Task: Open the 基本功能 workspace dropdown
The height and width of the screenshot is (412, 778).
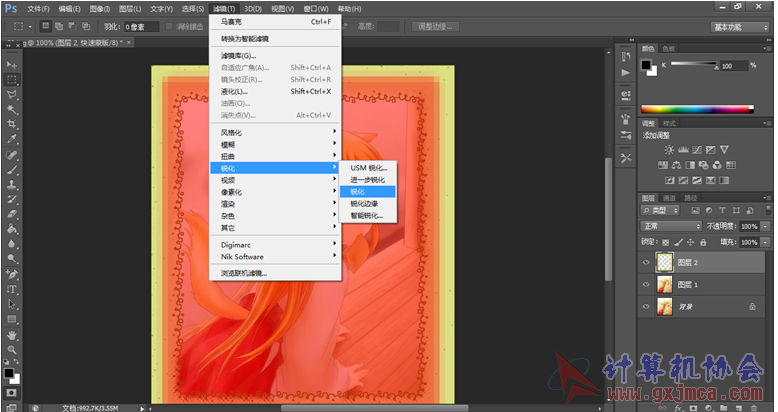Action: (739, 27)
